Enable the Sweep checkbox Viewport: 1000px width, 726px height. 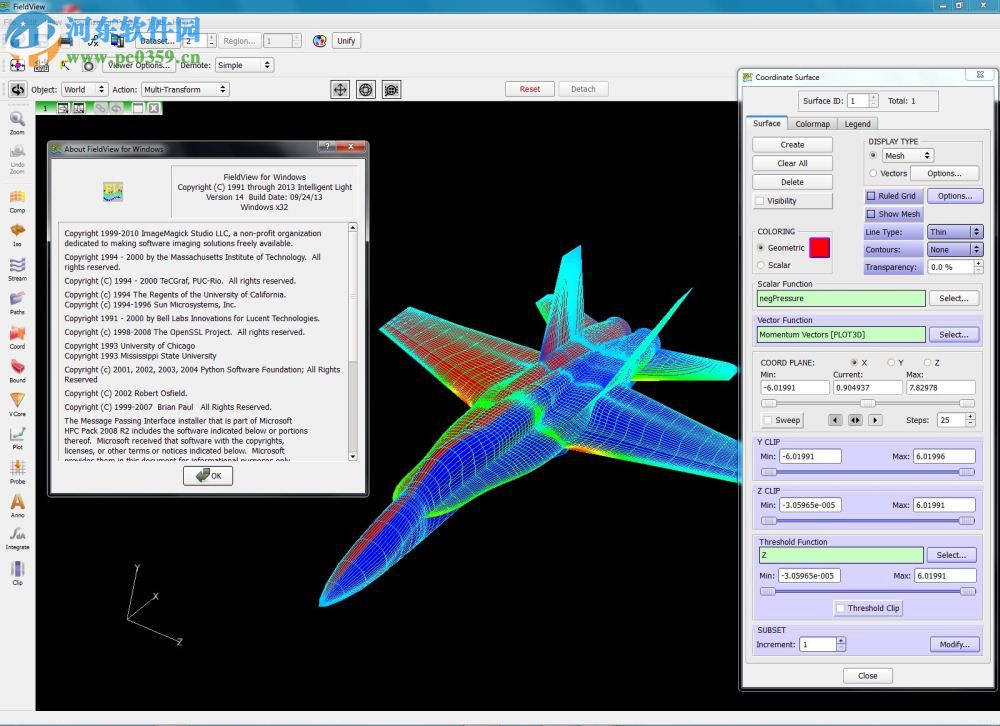tap(768, 420)
